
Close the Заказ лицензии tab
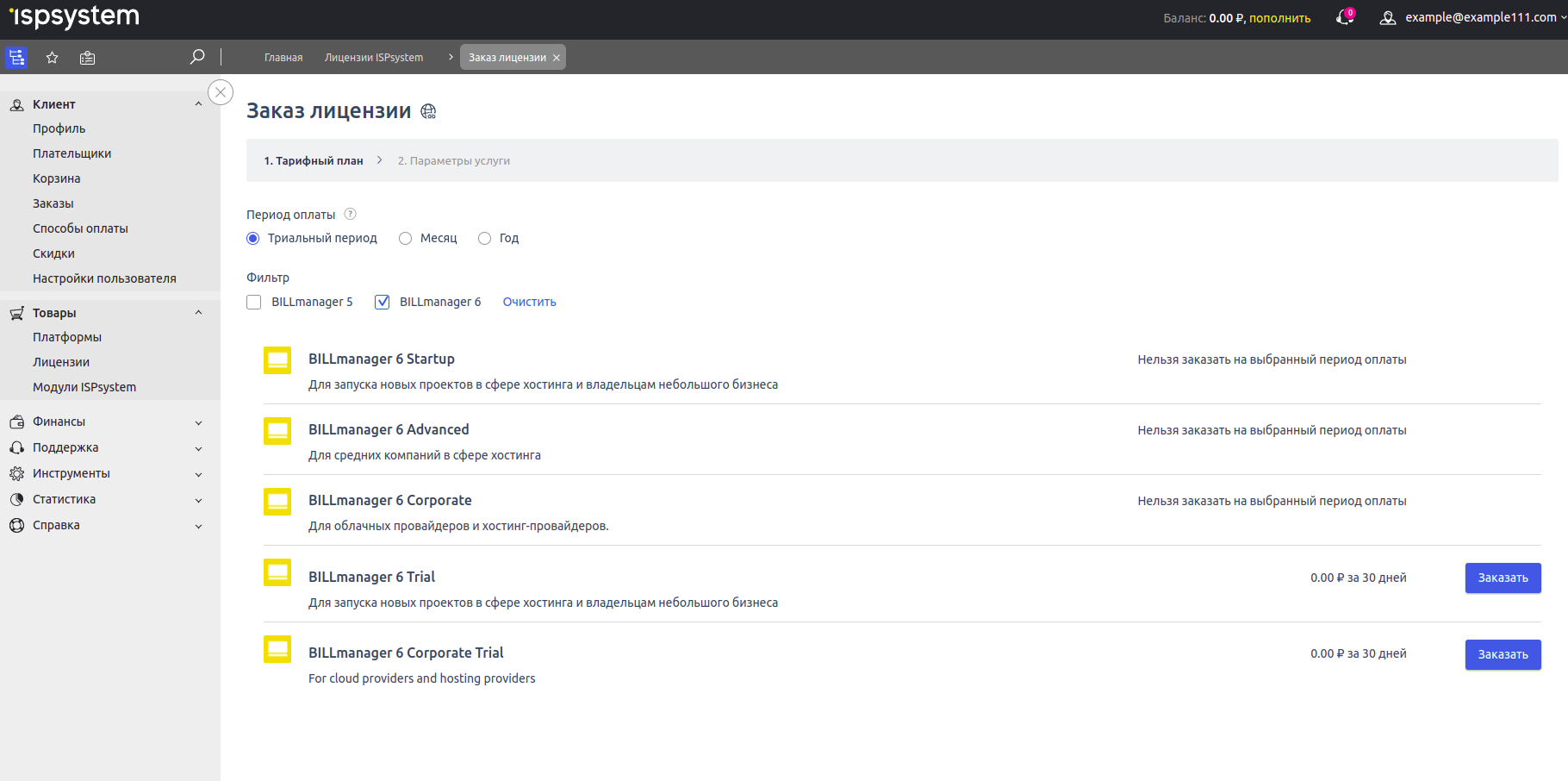(x=557, y=58)
